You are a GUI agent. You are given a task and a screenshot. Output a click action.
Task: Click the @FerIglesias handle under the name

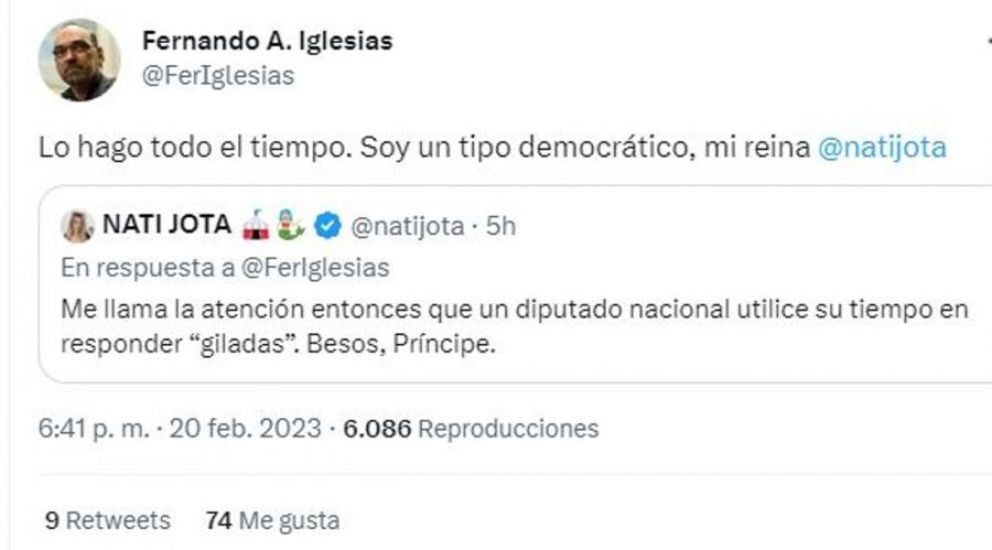(219, 76)
